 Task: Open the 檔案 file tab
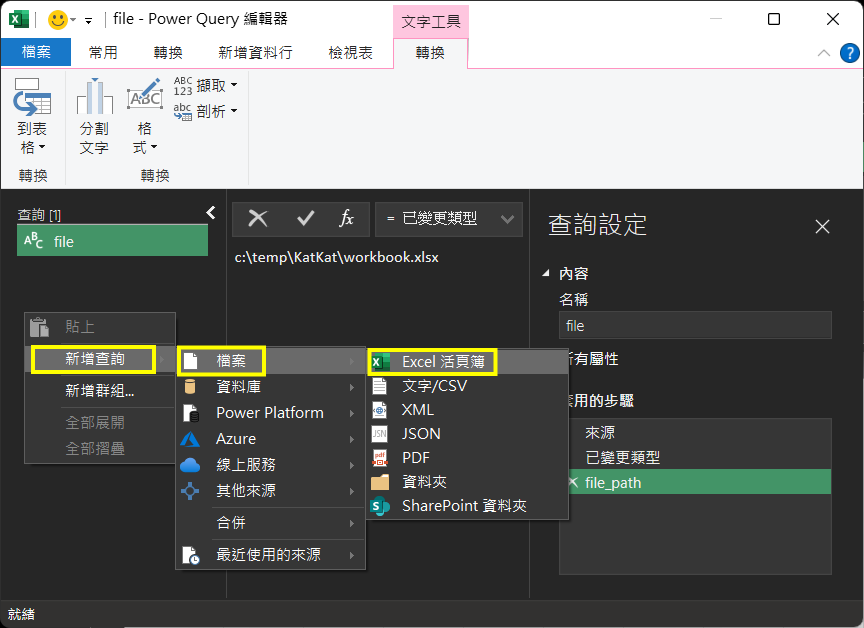pos(36,53)
